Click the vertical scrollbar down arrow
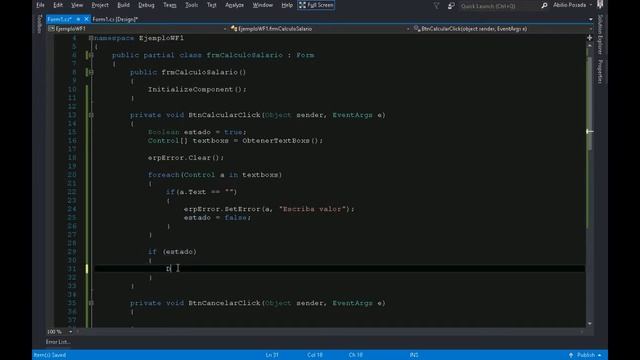Screen dimensions: 640x360 (589, 324)
